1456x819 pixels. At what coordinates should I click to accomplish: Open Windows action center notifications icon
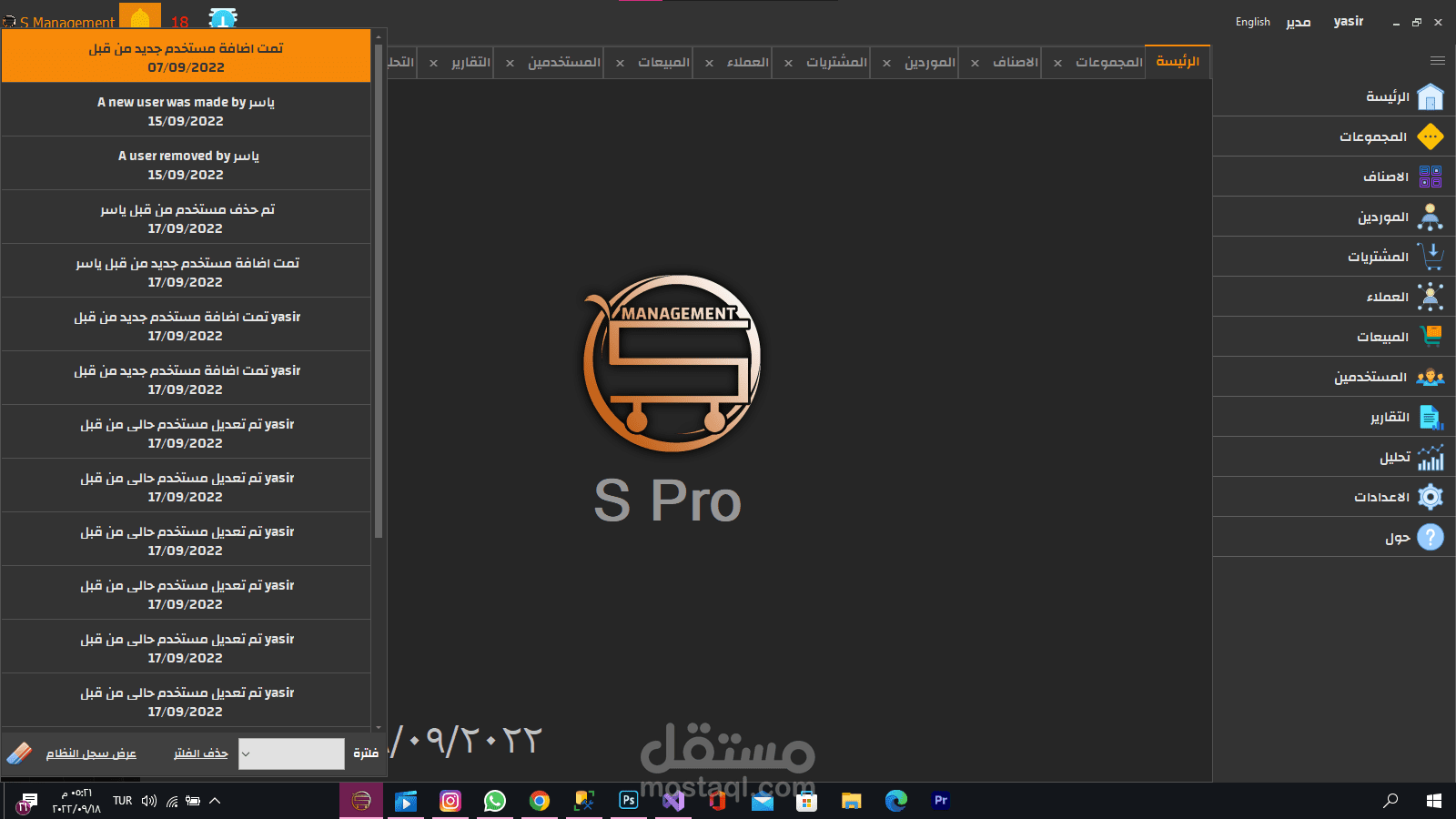click(x=26, y=802)
